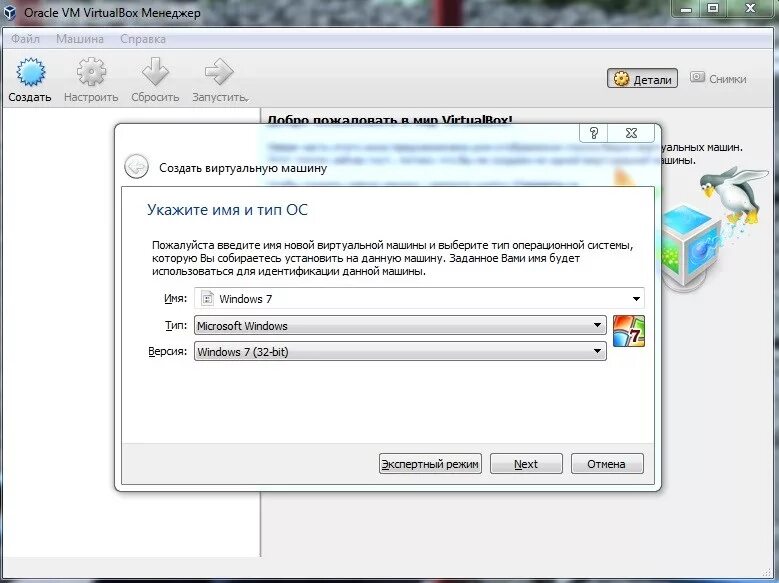Image resolution: width=779 pixels, height=583 pixels.
Task: Click the Next button
Action: (526, 464)
